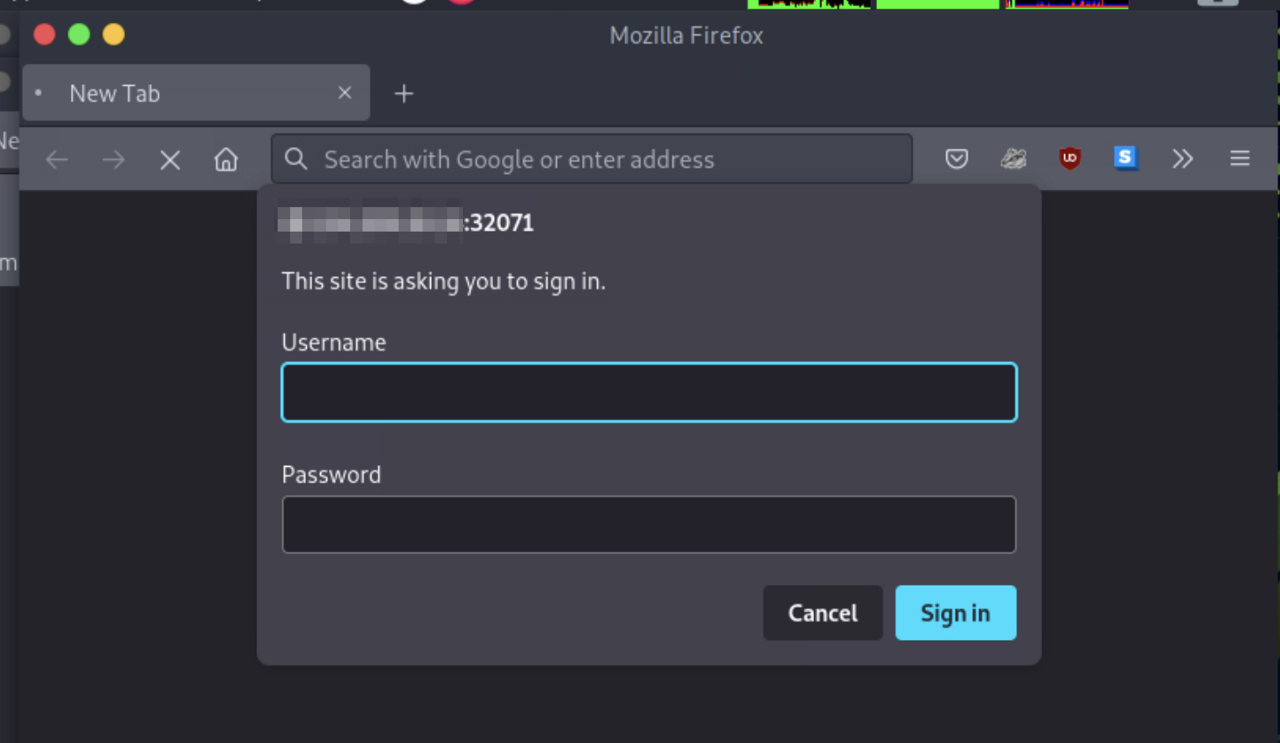Click the forward navigation arrow
The width and height of the screenshot is (1280, 743).
(113, 159)
